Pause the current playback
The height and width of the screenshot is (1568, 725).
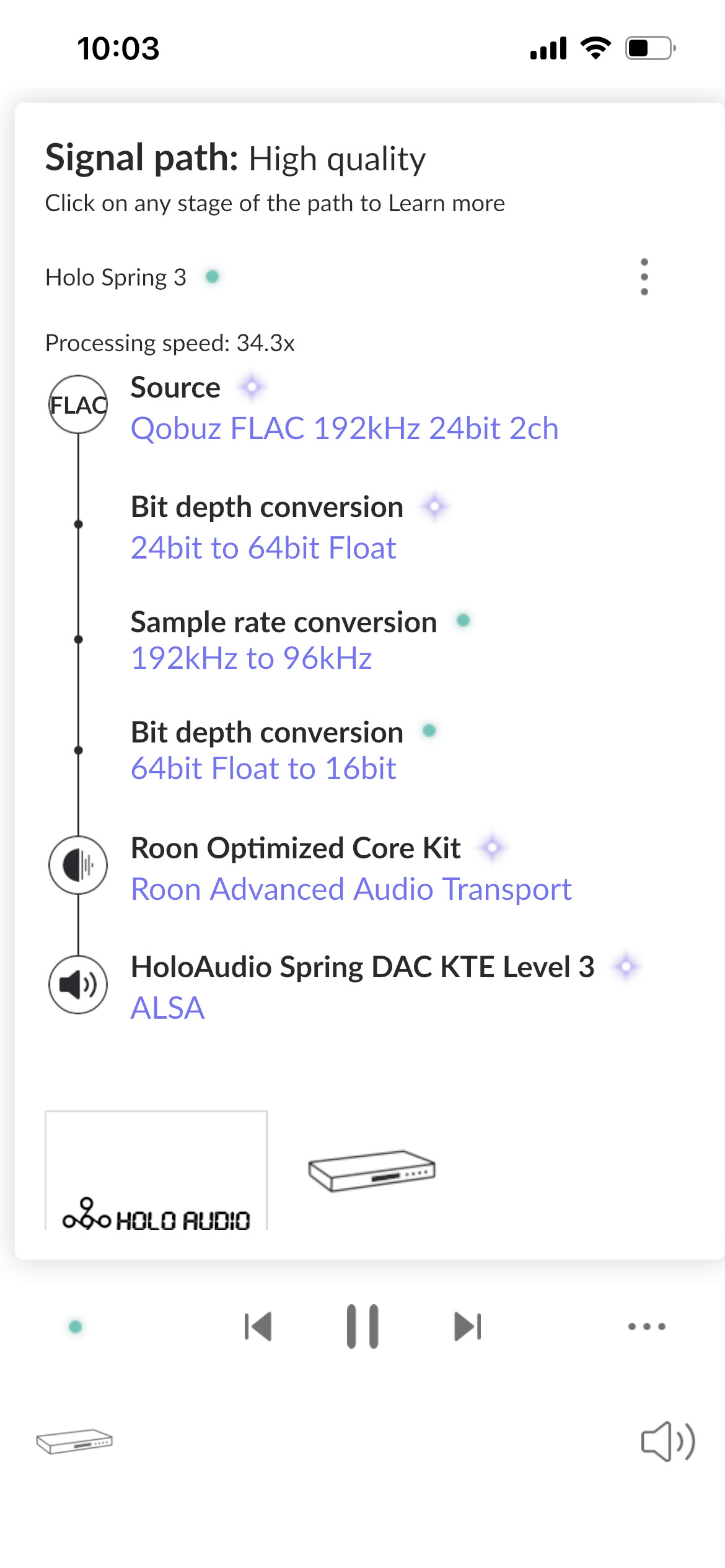point(362,1326)
